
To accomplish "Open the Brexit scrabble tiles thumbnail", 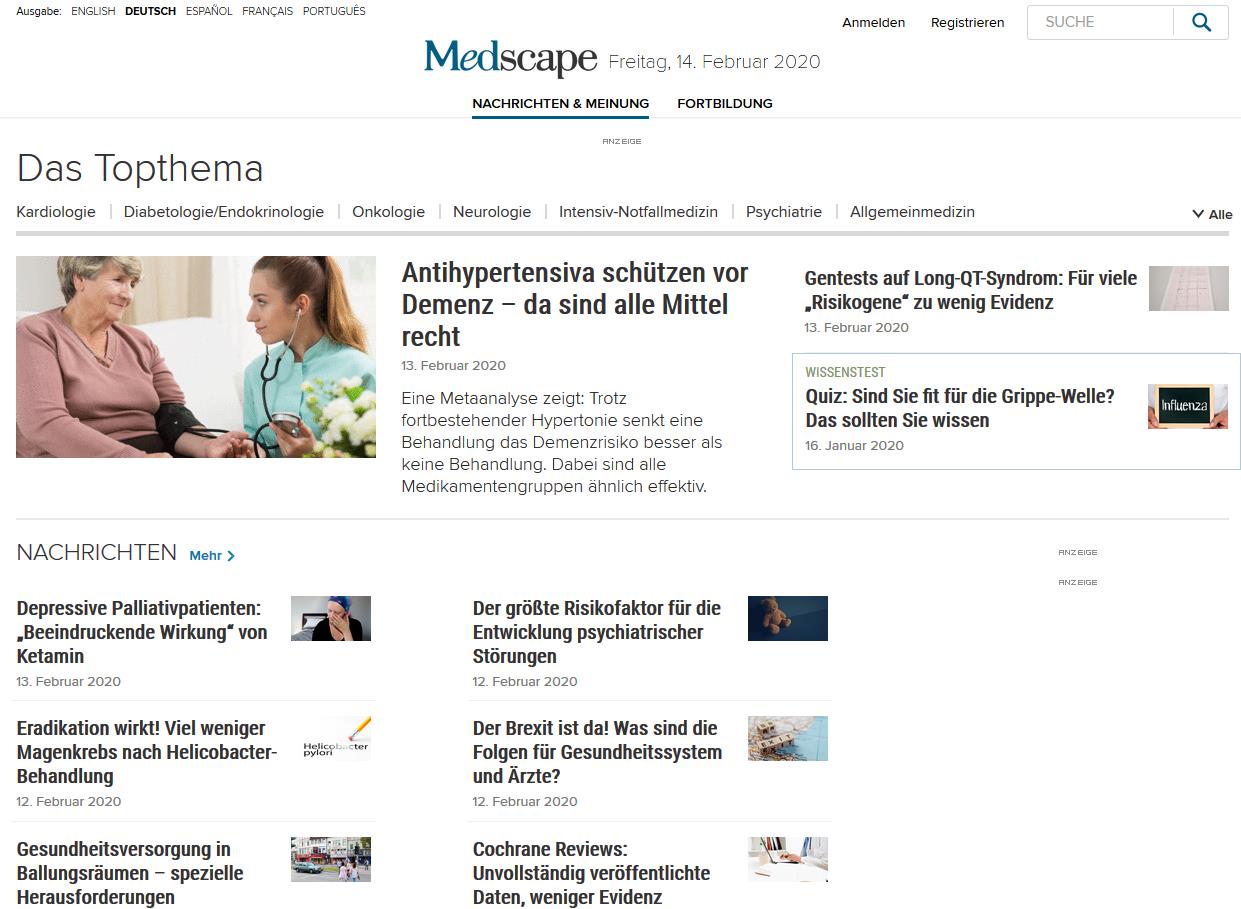I will coord(788,738).
